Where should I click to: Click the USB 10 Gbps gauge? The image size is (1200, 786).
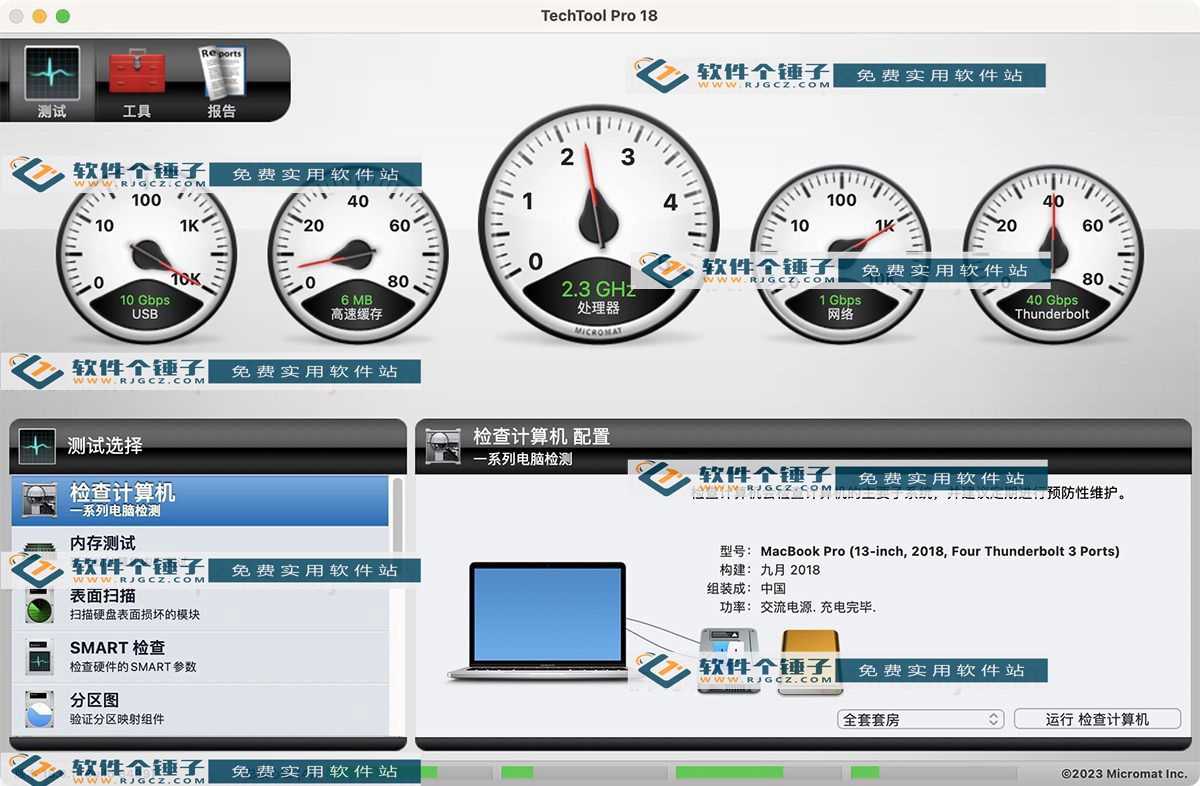(146, 254)
